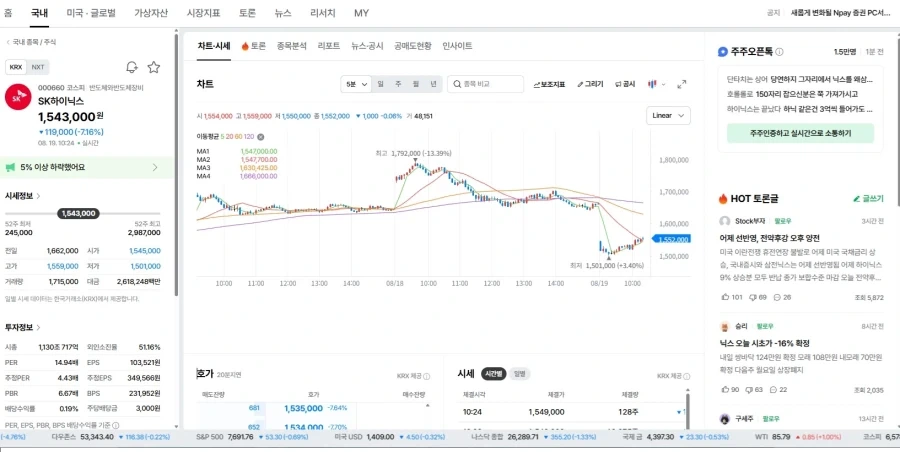Expand the 투자정보 section
The image size is (900, 452).
point(23,327)
